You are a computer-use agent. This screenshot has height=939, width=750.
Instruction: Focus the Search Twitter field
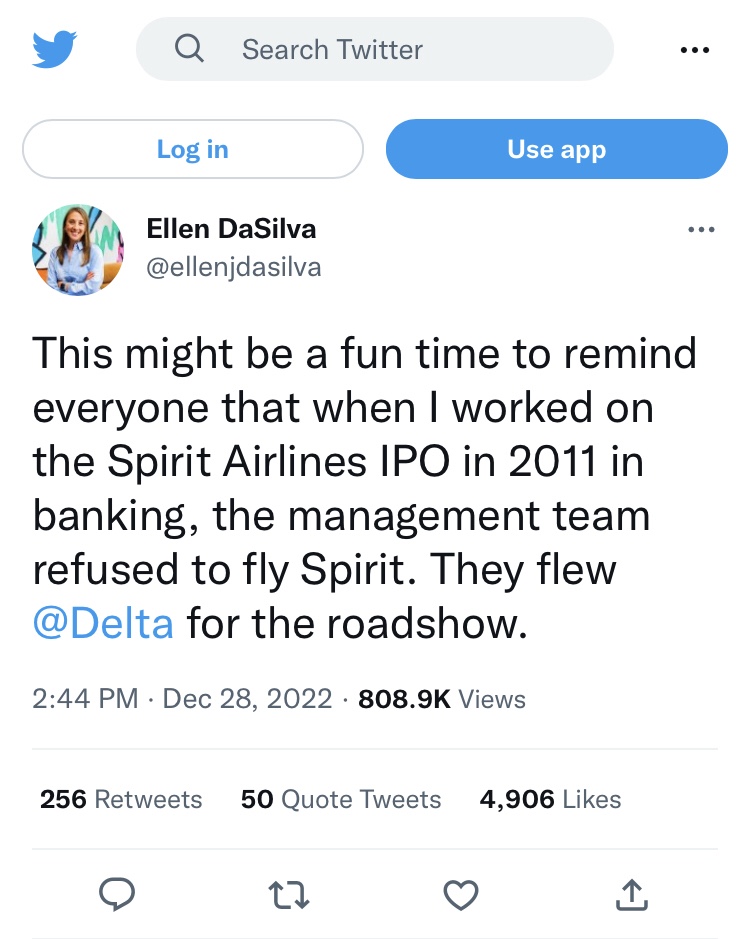point(400,49)
